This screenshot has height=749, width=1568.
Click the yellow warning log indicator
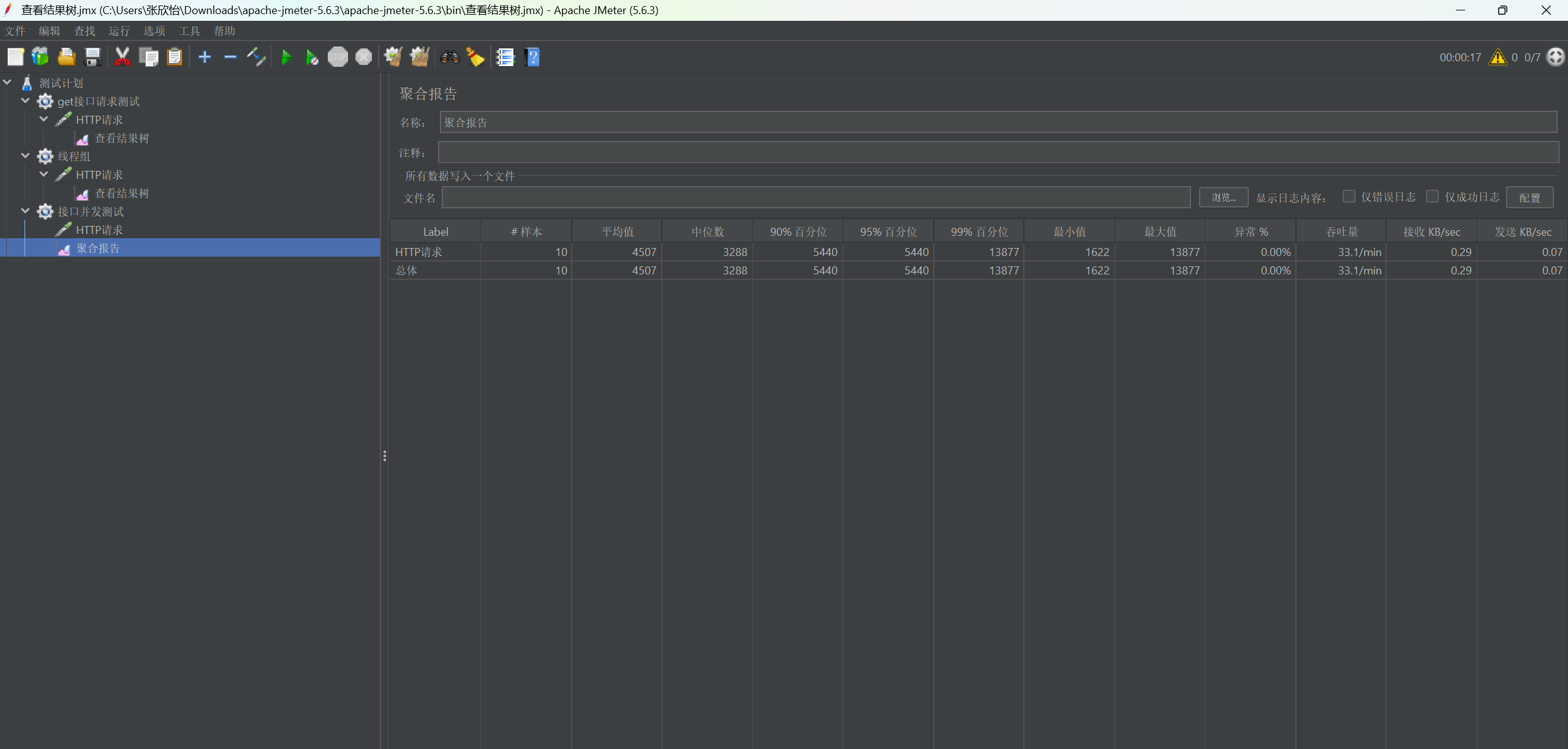tap(1498, 58)
